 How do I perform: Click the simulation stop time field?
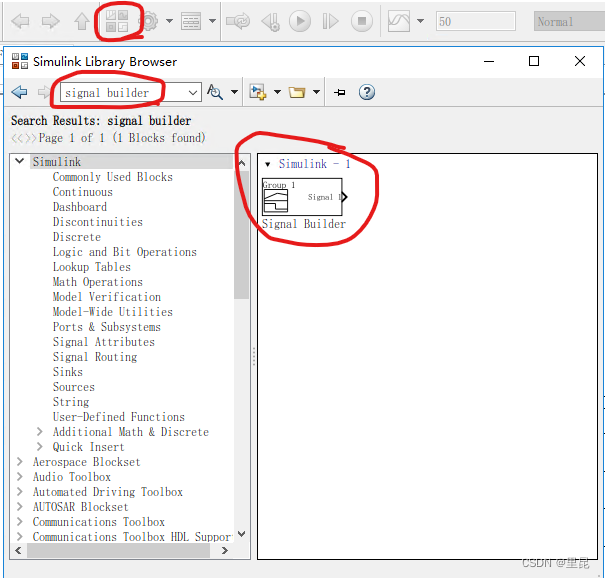click(x=475, y=21)
